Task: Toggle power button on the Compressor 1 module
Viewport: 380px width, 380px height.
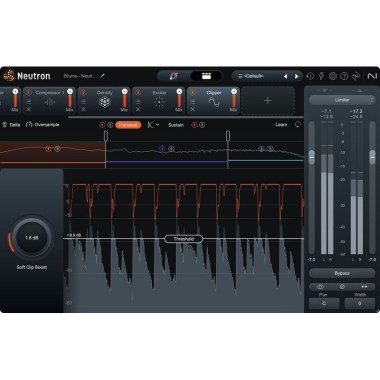Action: tap(29, 92)
